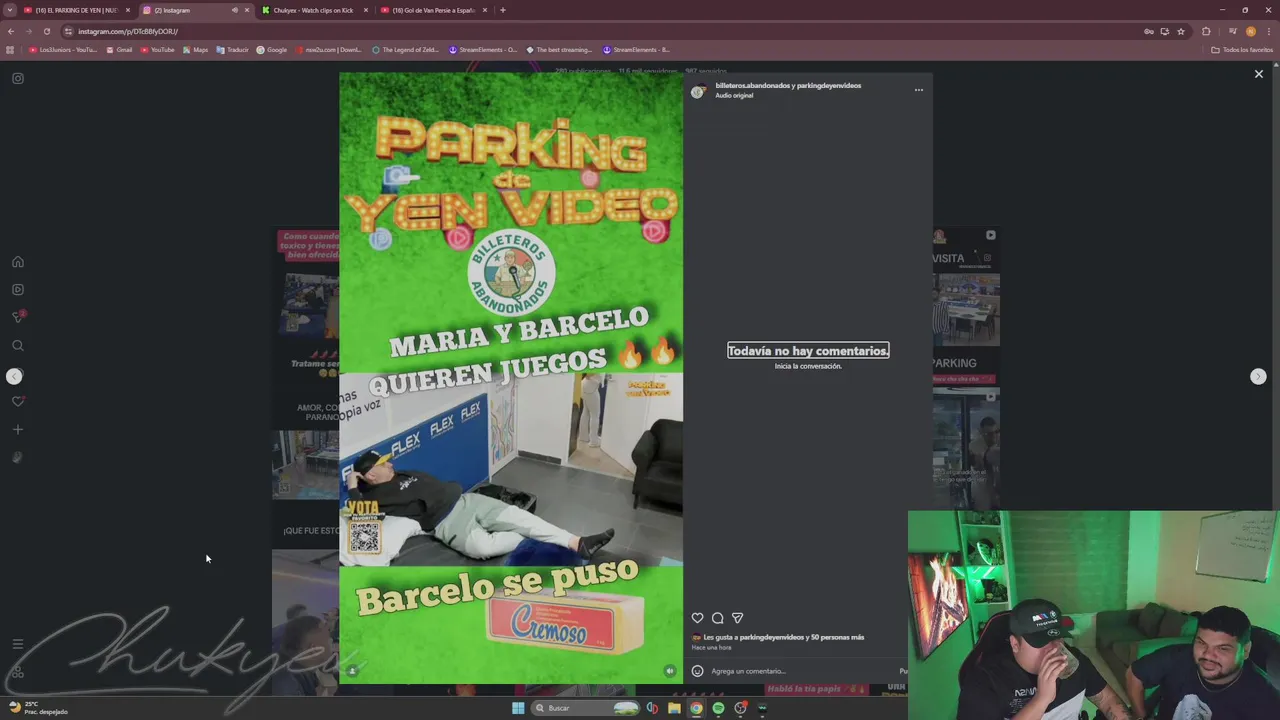The image size is (1280, 720).
Task: Open the apps grid in bookmarks bar
Action: (10, 50)
